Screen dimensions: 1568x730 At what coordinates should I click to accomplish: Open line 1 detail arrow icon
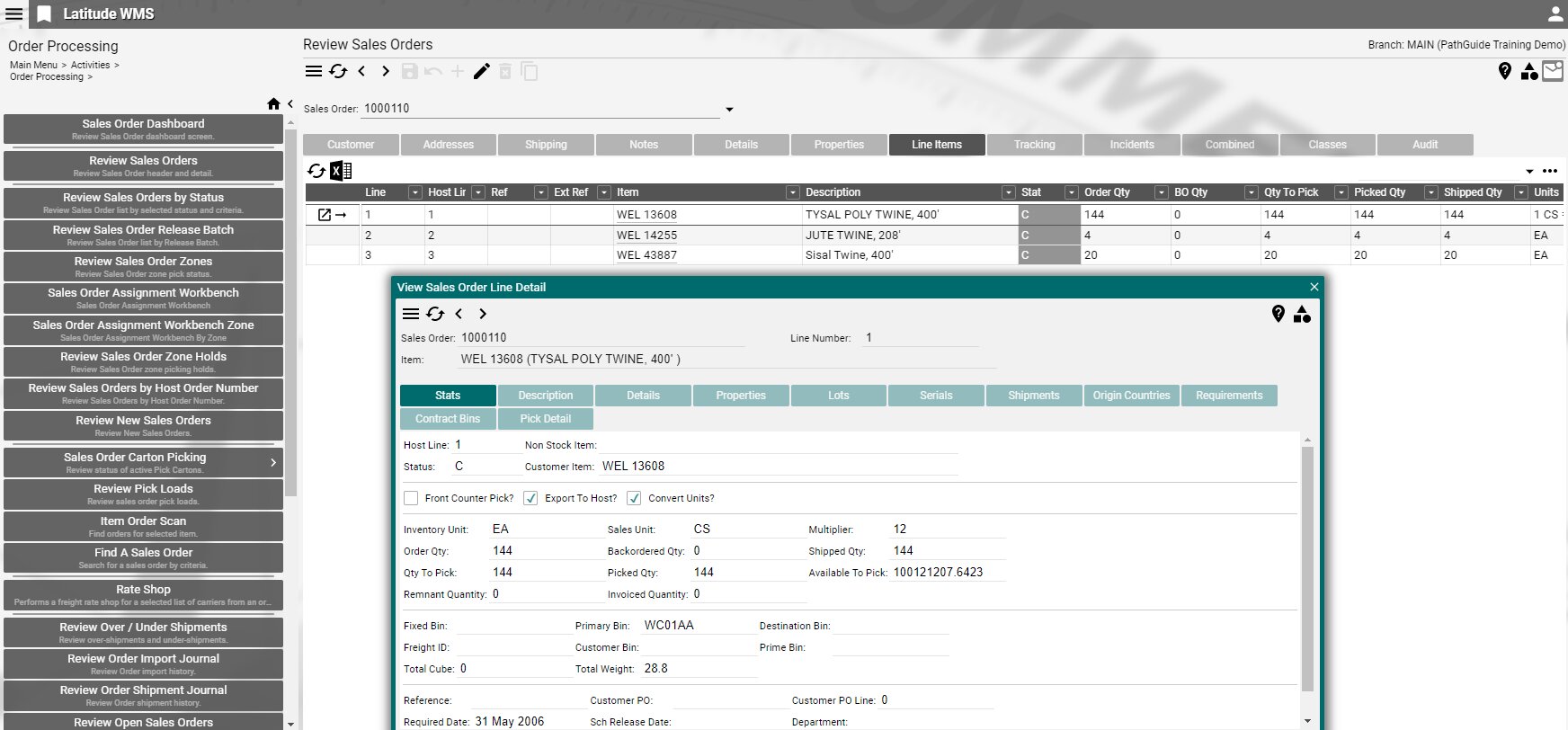coord(332,215)
